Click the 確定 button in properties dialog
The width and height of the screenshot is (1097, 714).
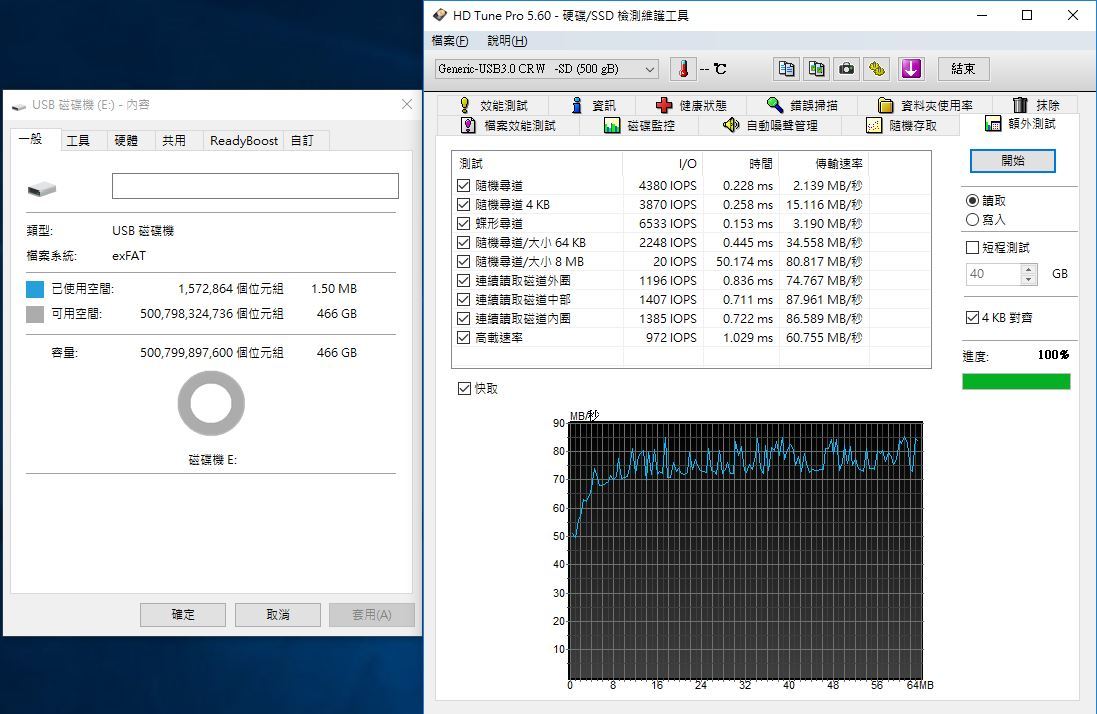(x=183, y=615)
